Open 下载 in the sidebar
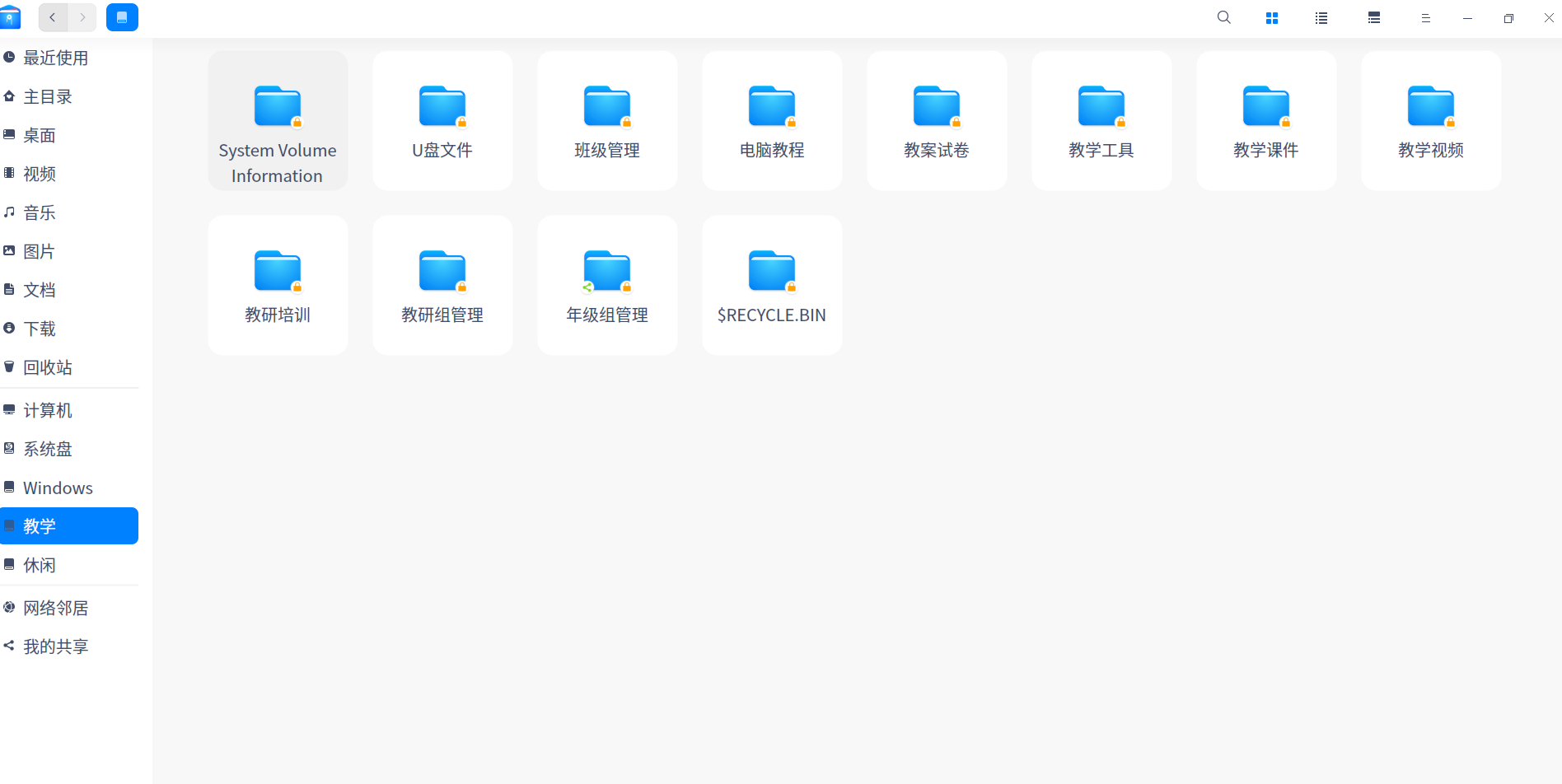 tap(69, 329)
